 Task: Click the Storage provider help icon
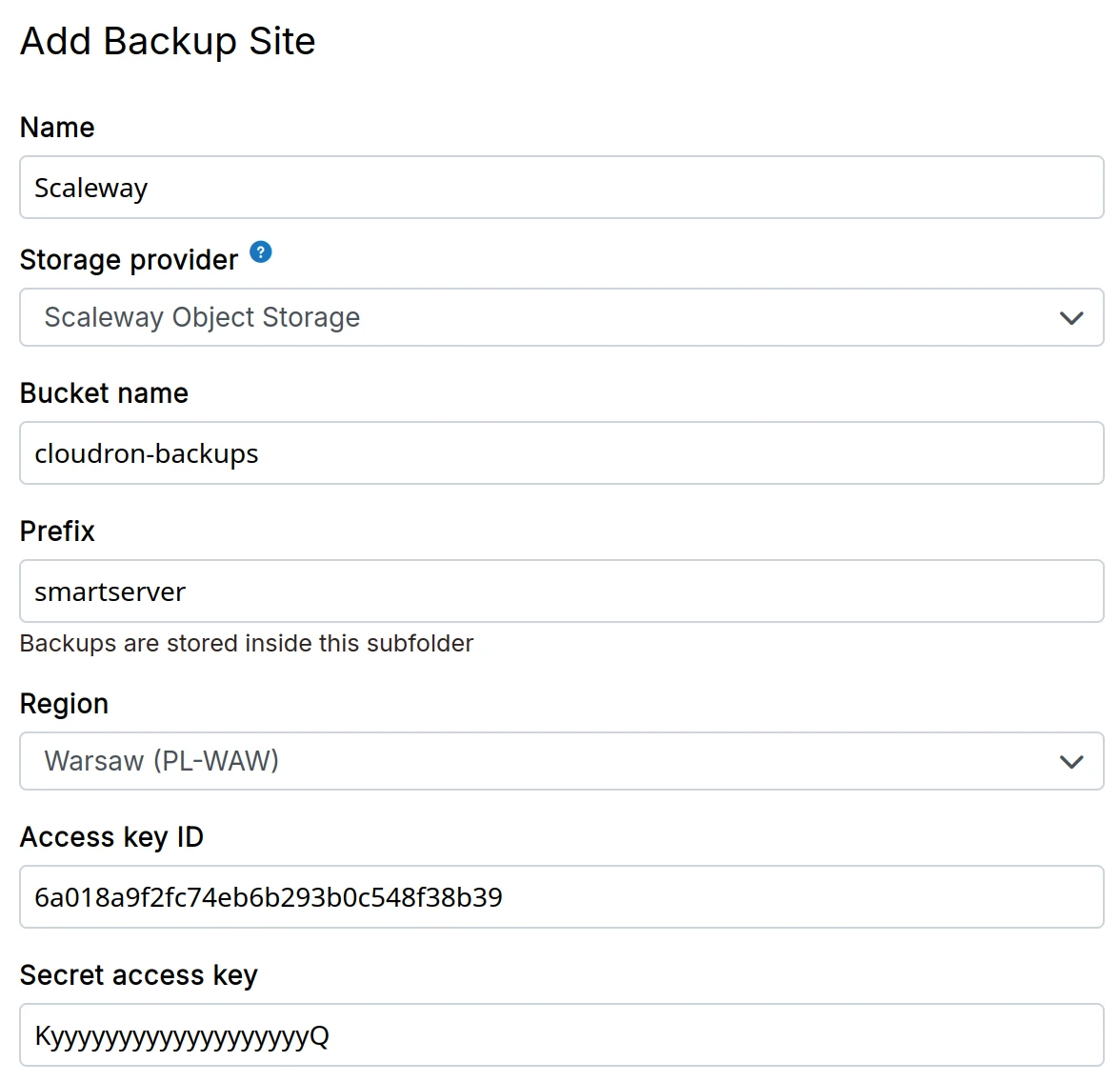(x=261, y=252)
